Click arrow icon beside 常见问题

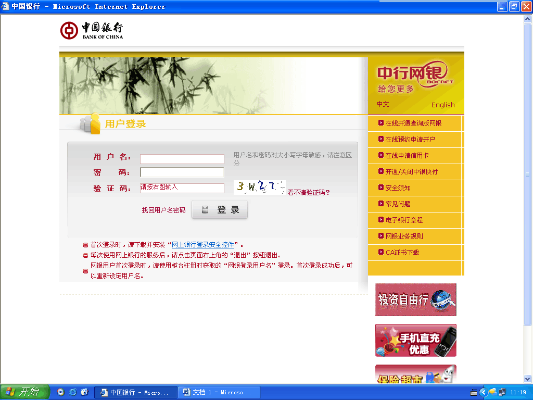pyautogui.click(x=381, y=204)
